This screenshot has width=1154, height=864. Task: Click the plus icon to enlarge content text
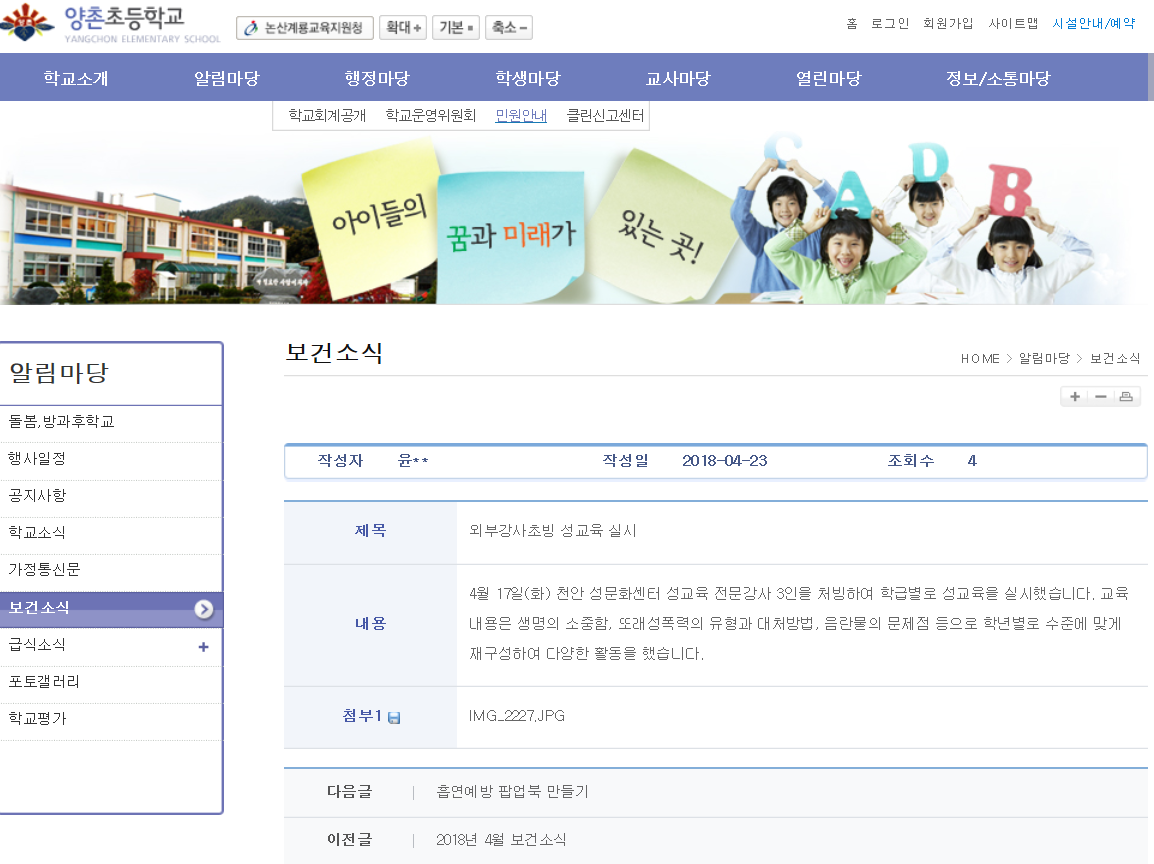click(x=1075, y=397)
